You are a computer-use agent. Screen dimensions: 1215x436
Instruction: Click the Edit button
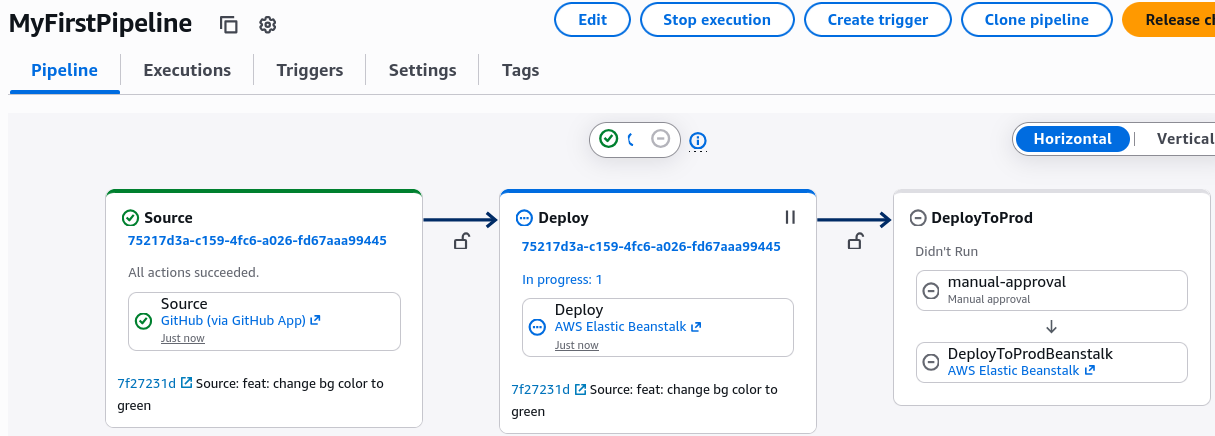(x=593, y=19)
